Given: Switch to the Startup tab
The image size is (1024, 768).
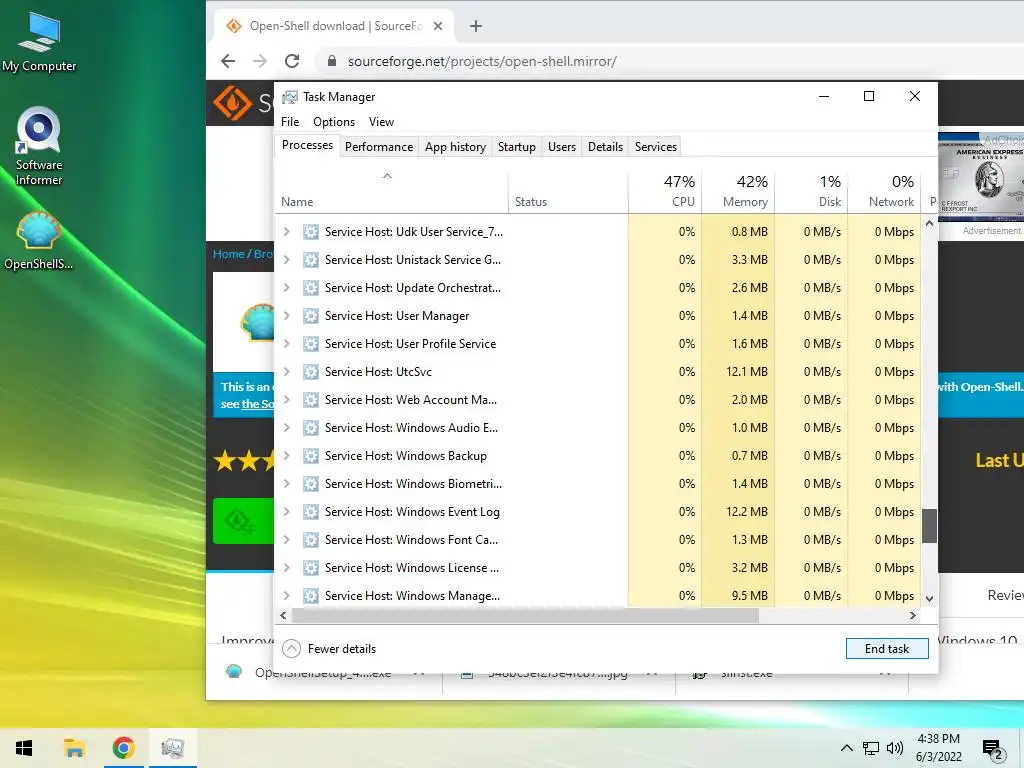Looking at the screenshot, I should pos(517,147).
